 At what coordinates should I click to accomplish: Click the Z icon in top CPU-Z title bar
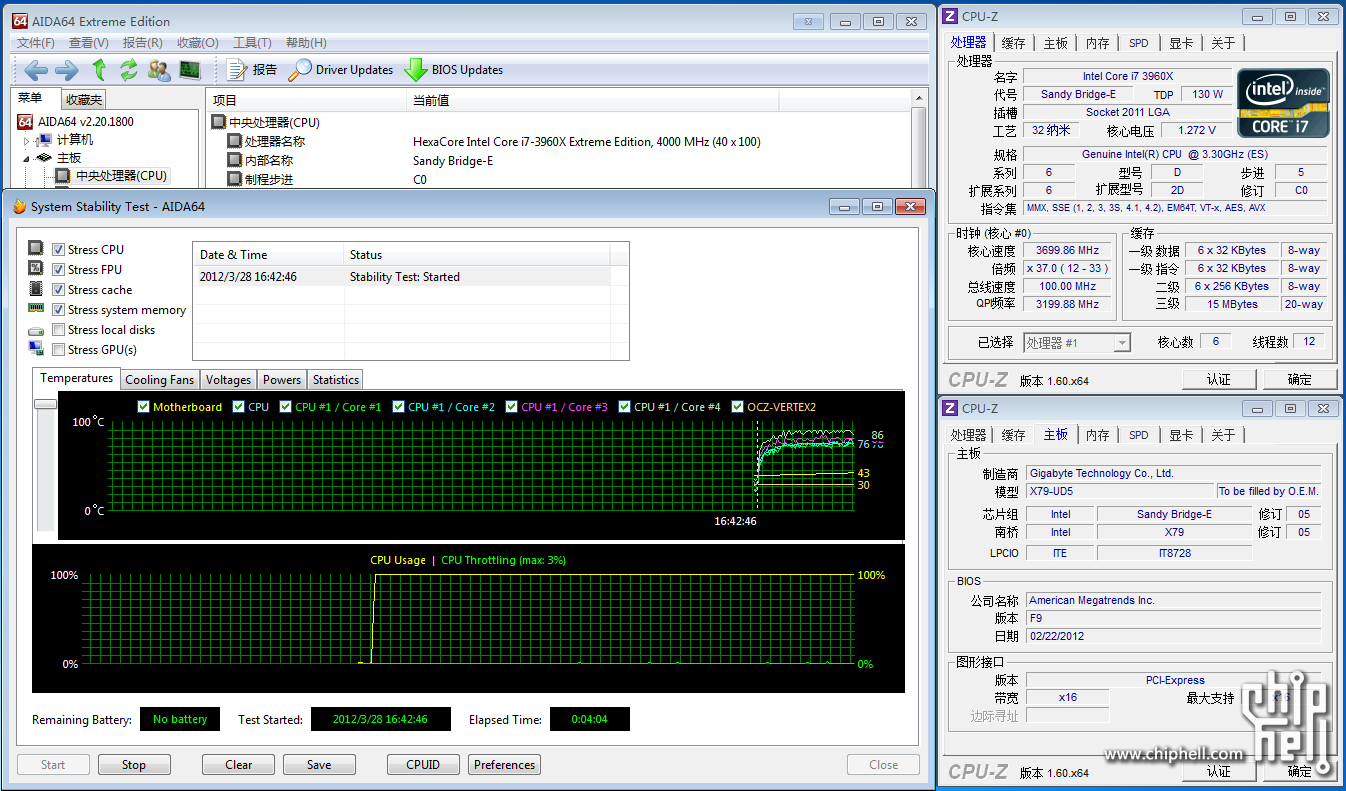(x=950, y=16)
